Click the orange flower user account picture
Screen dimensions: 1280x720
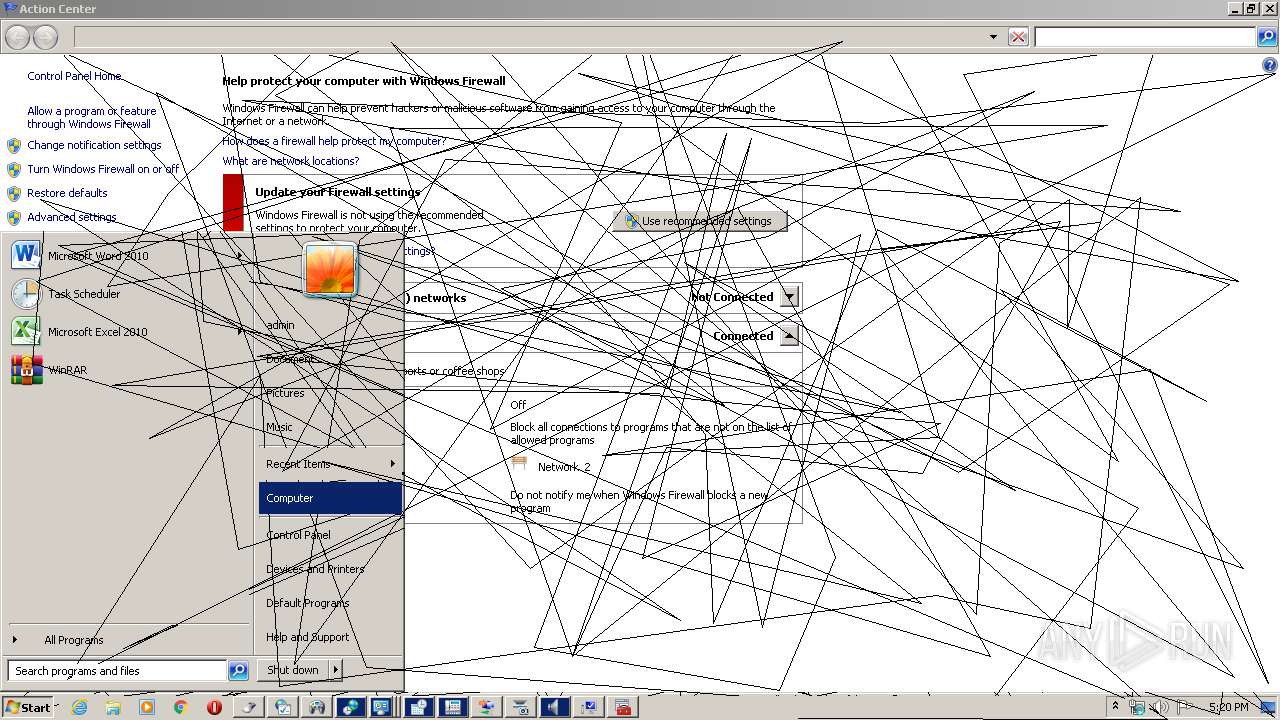click(x=330, y=270)
